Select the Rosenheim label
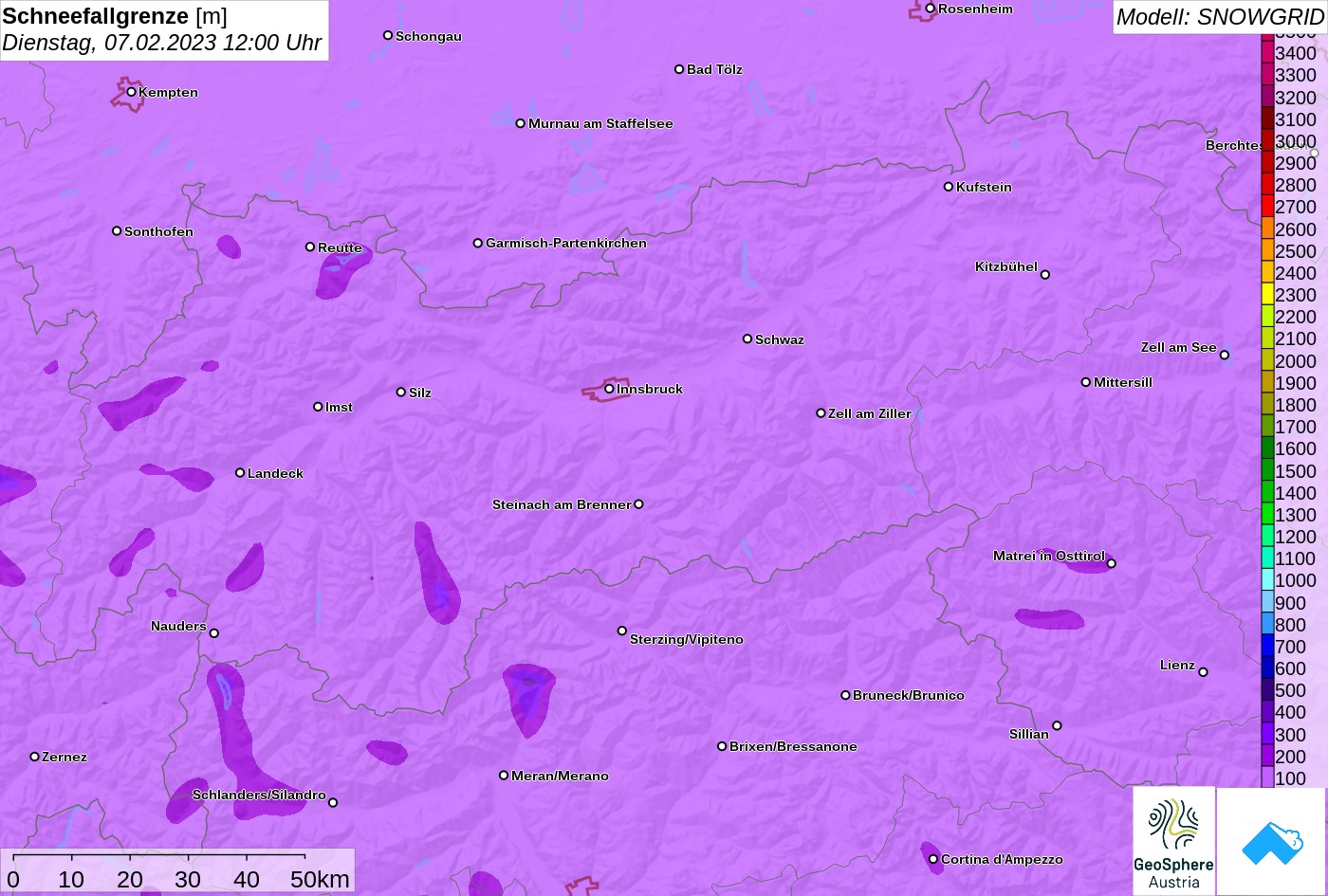Image resolution: width=1328 pixels, height=896 pixels. click(x=975, y=9)
